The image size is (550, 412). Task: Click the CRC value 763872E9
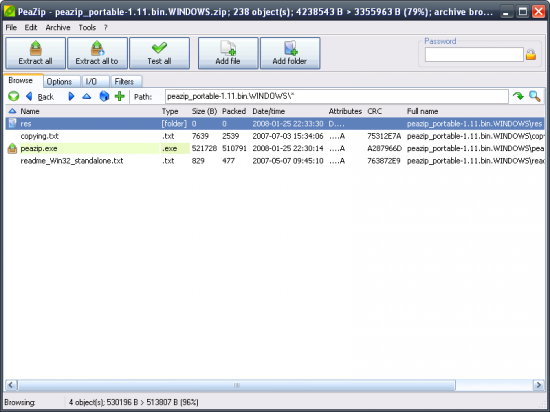point(384,161)
